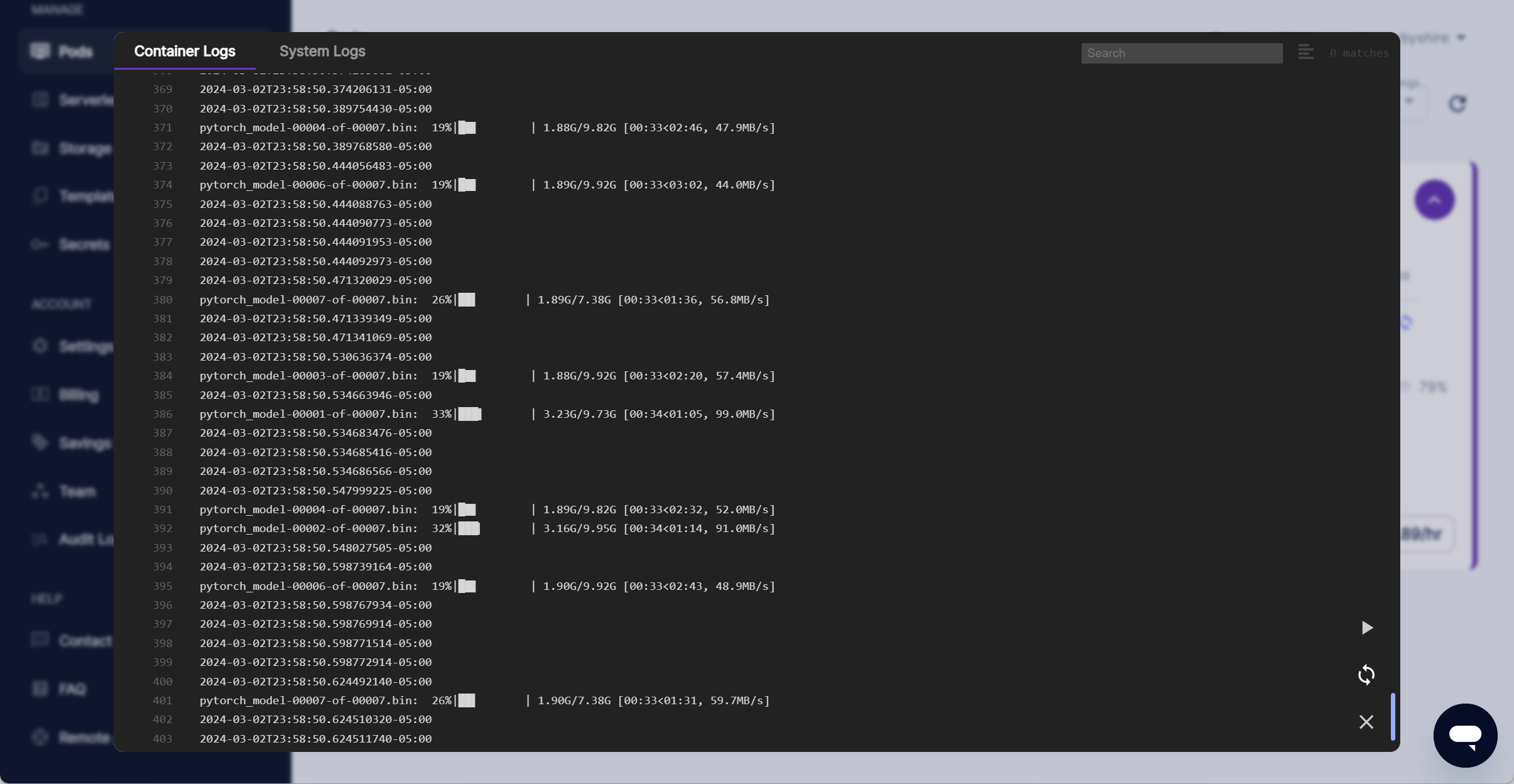Open Pods in the blurred sidebar
This screenshot has height=784, width=1514.
tap(75, 52)
